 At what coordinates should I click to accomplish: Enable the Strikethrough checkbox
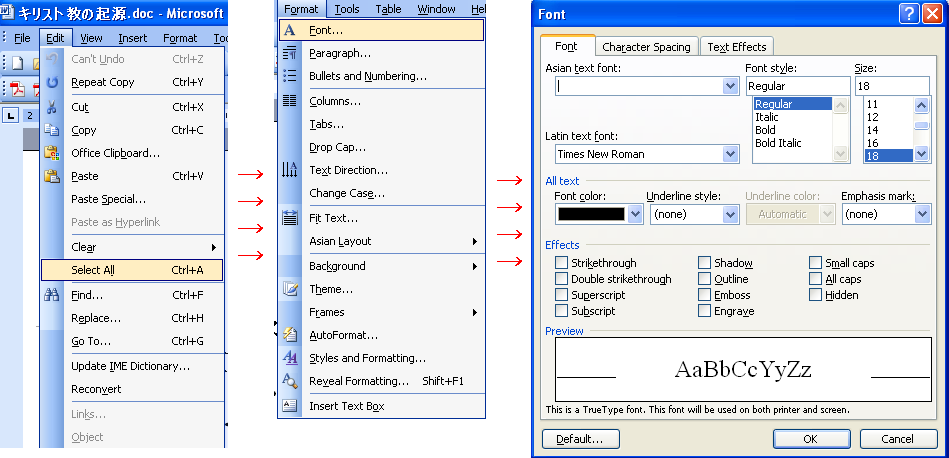(561, 263)
